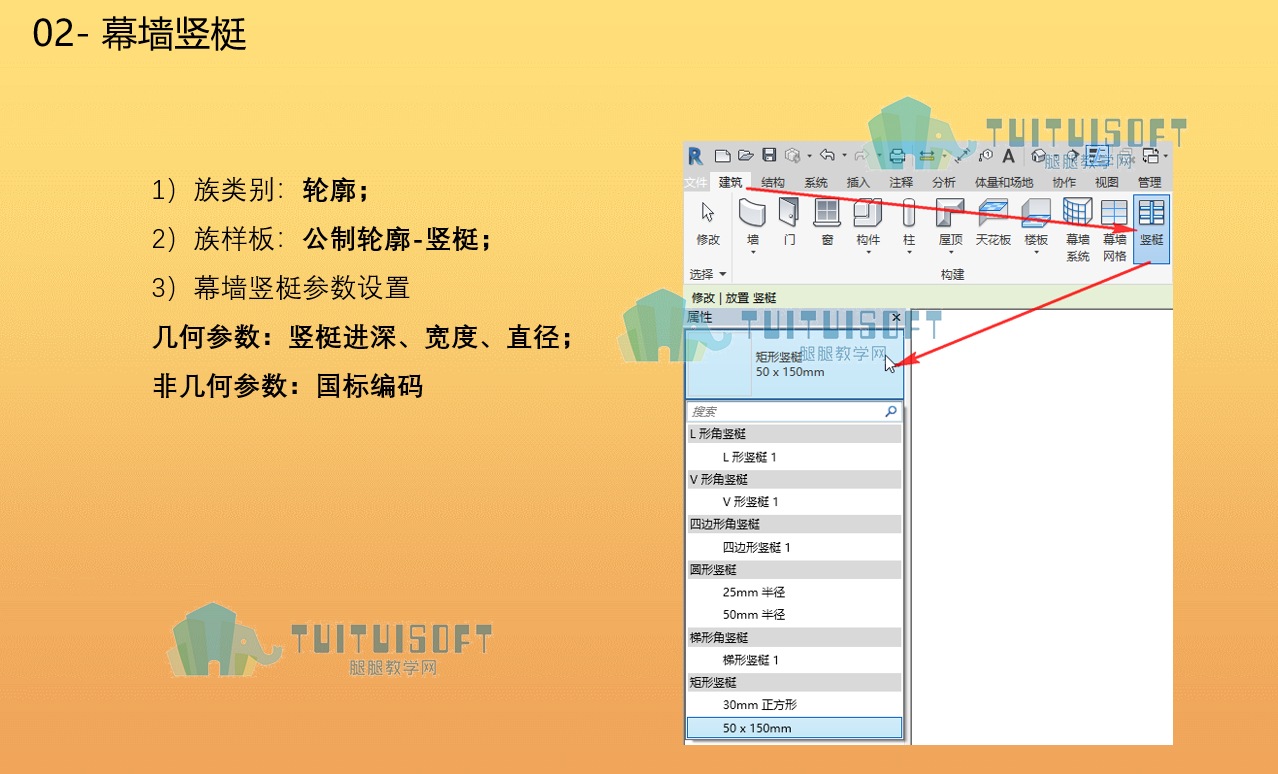This screenshot has height=774, width=1278.
Task: Select the 修改 (Modify) arrow tool
Action: (708, 223)
